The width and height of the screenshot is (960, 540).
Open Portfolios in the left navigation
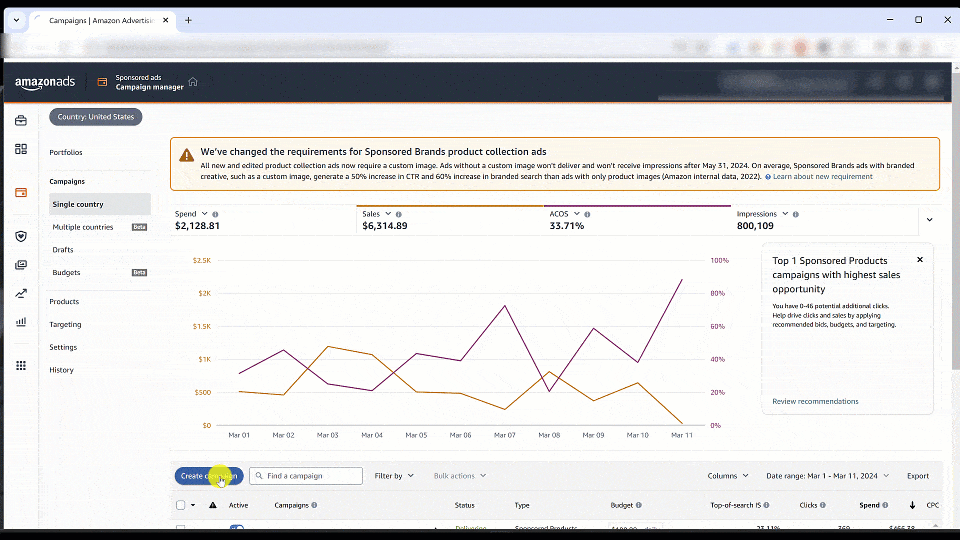[x=66, y=152]
